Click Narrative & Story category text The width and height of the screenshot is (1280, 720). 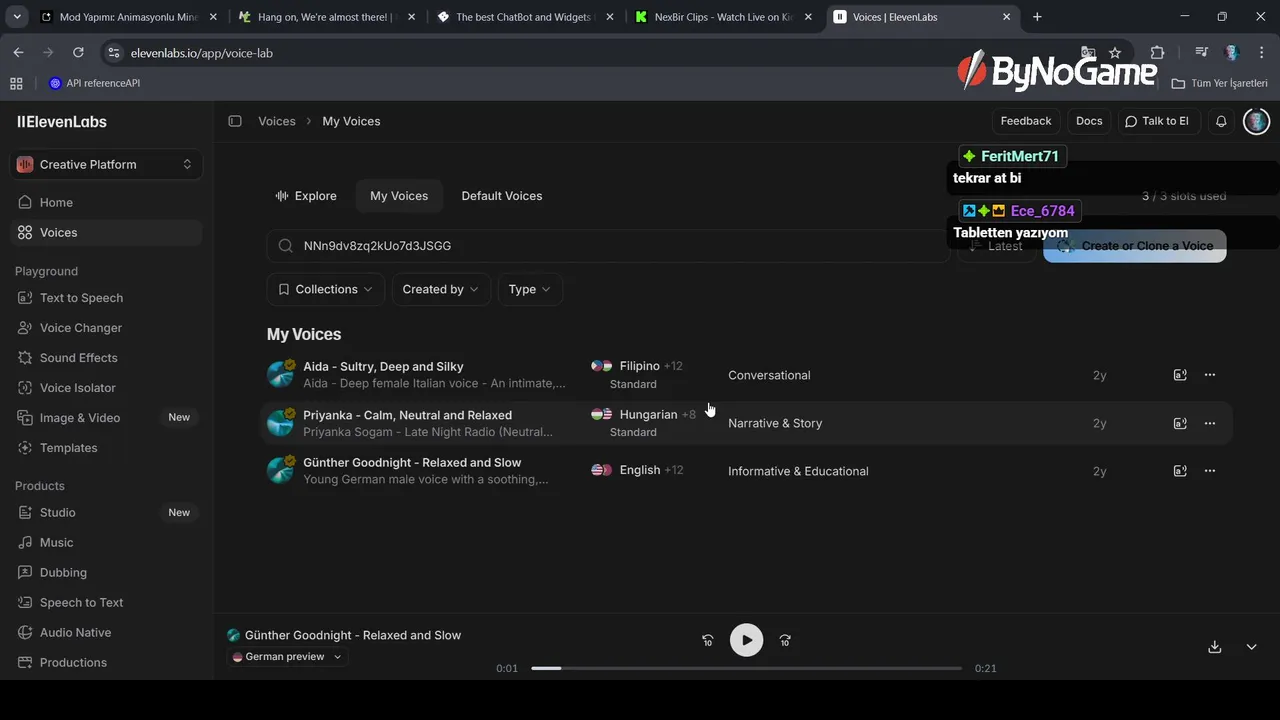(775, 423)
